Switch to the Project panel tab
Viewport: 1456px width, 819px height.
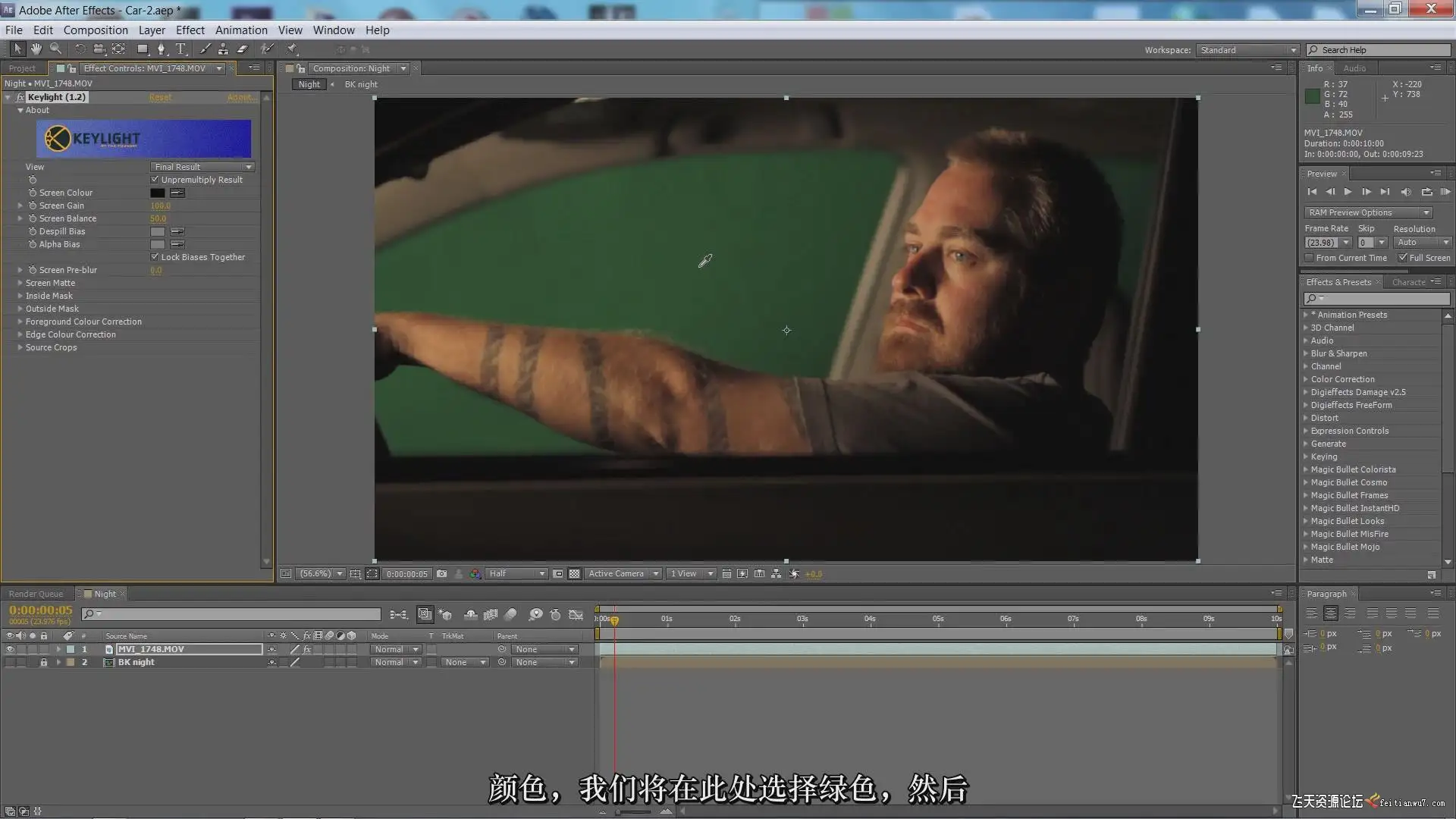coord(23,68)
